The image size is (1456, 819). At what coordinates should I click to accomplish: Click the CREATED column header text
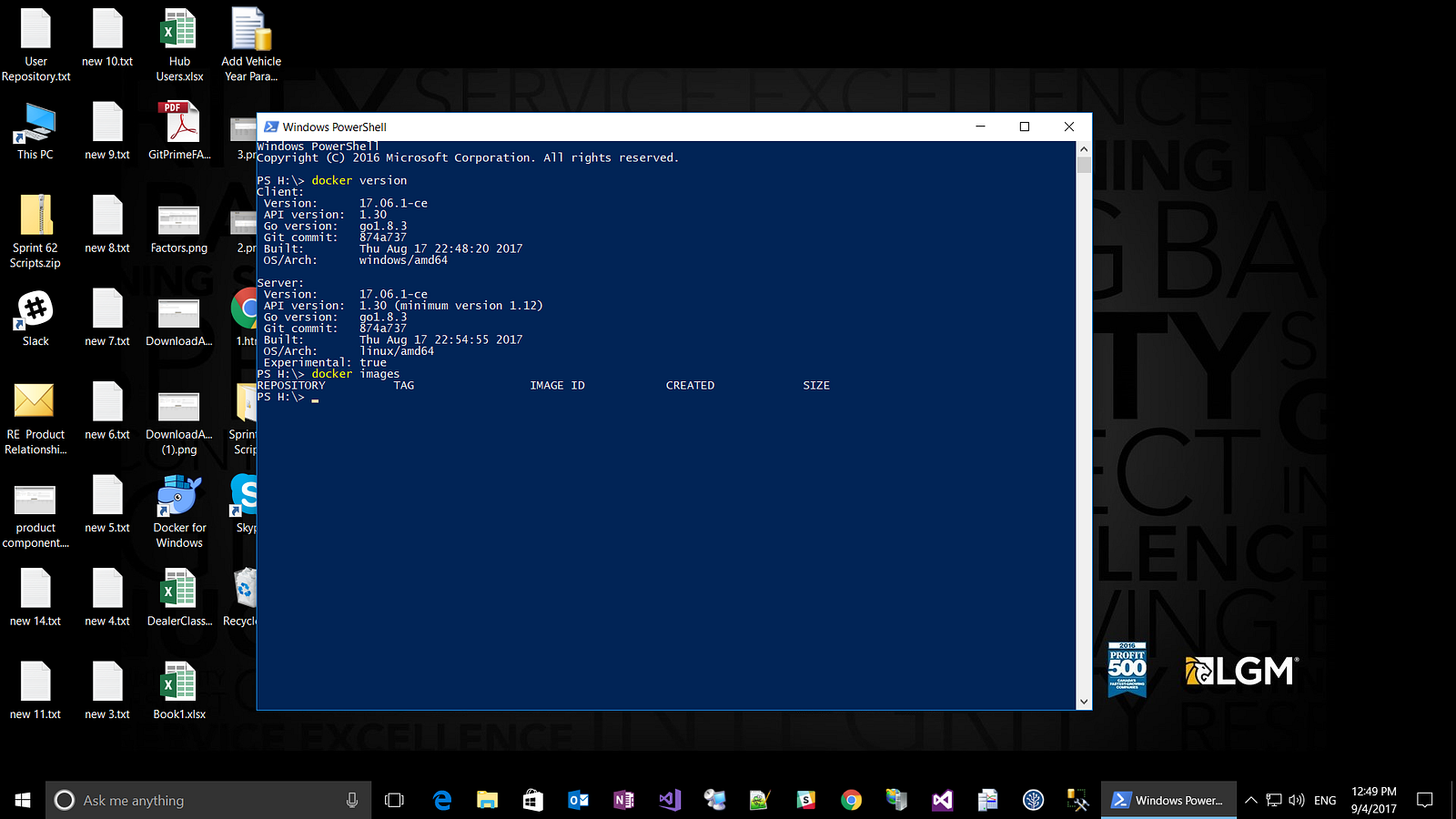[x=690, y=386]
